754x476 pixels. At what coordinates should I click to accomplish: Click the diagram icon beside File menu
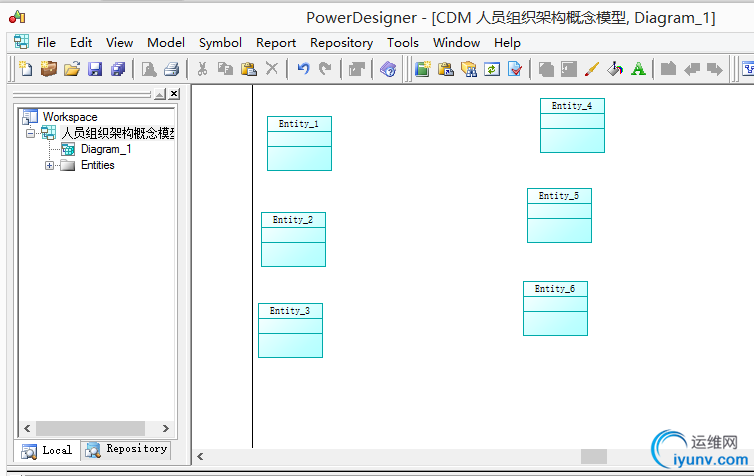click(x=21, y=42)
